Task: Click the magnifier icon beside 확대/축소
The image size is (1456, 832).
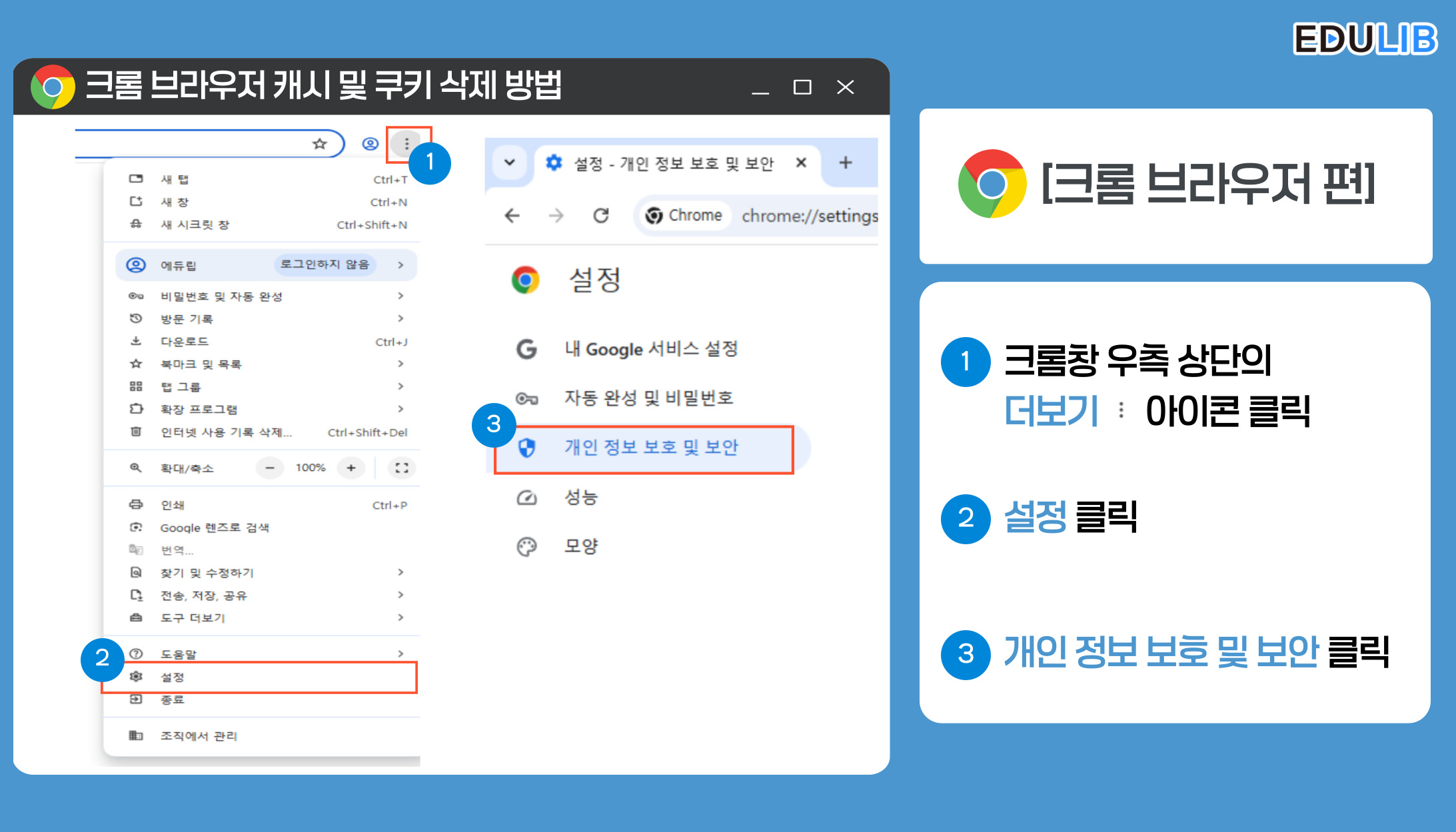Action: (135, 468)
